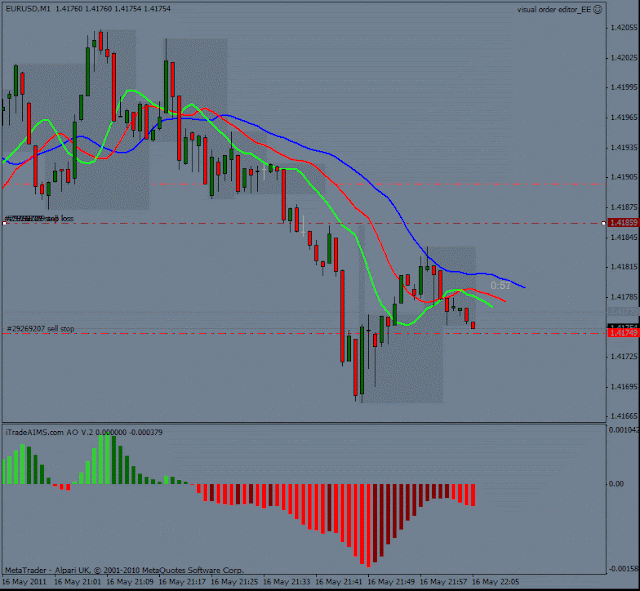Viewport: 640px width, 591px height.
Task: Click the 16 May 21:49 time axis label
Action: [391, 582]
